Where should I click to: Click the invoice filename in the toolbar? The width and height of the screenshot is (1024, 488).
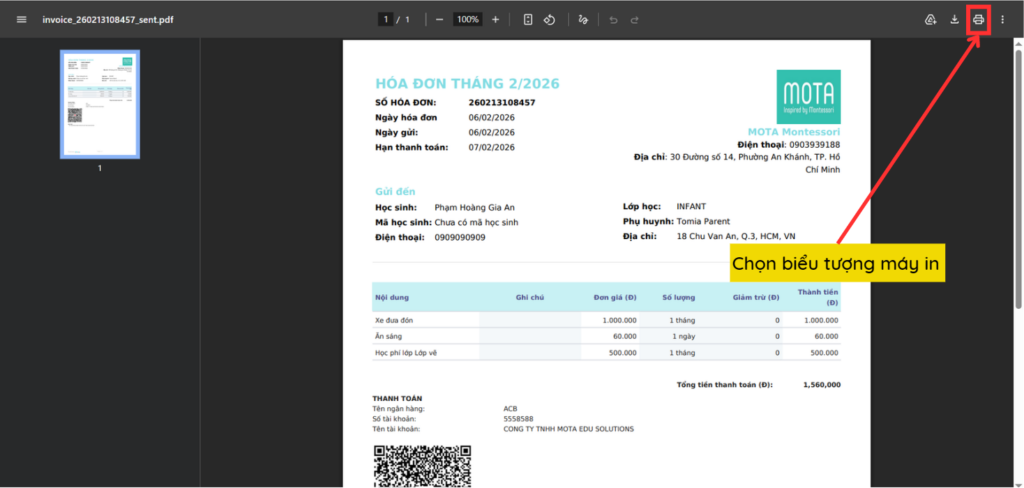[107, 20]
